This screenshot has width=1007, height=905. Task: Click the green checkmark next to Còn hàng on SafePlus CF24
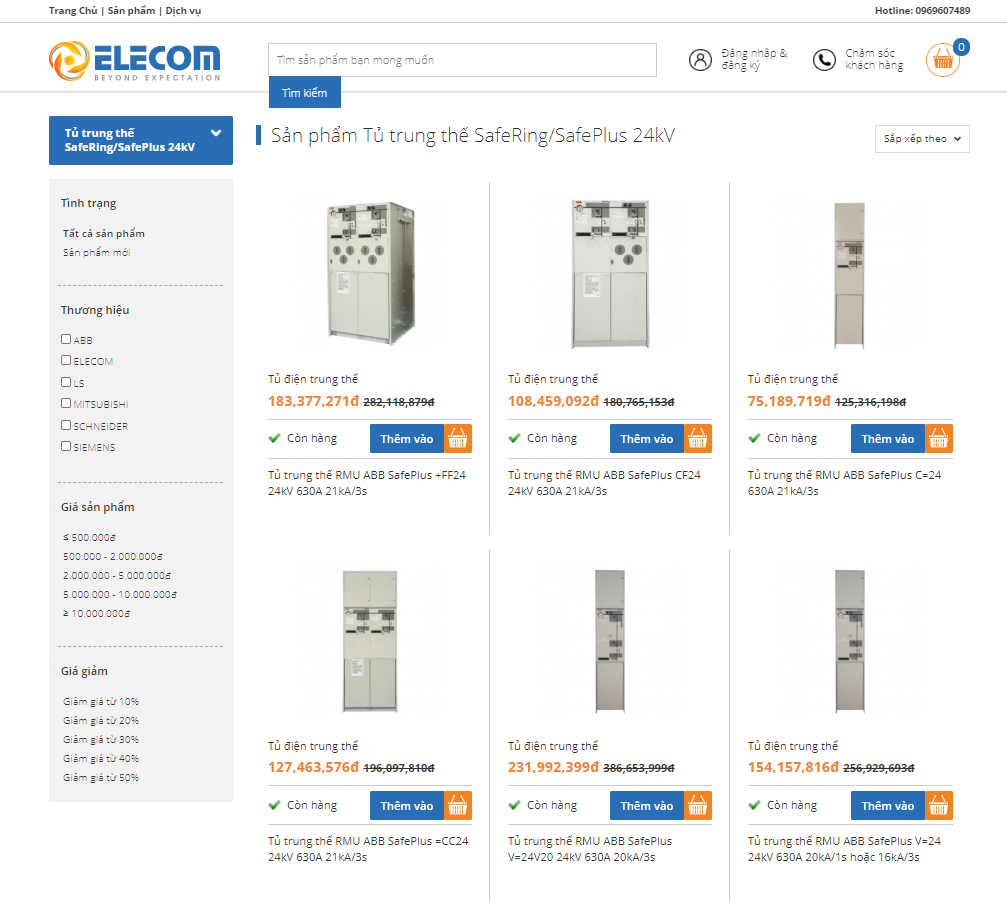(x=513, y=438)
